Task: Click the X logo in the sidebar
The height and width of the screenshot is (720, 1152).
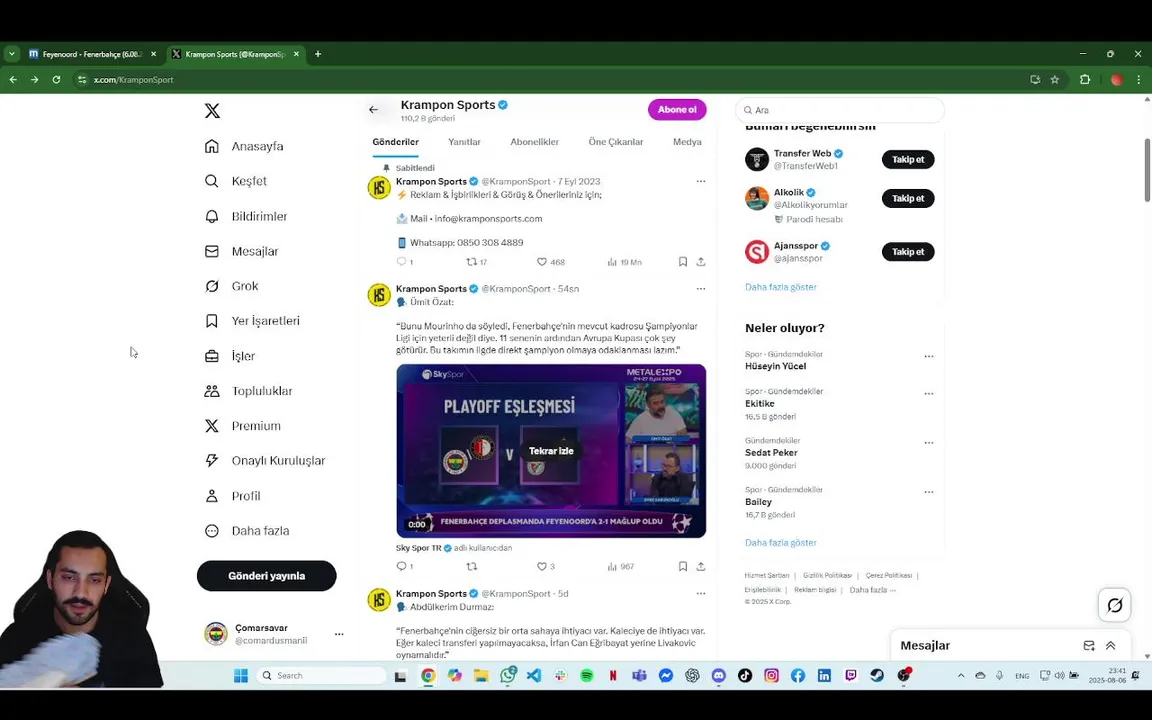Action: [x=212, y=111]
